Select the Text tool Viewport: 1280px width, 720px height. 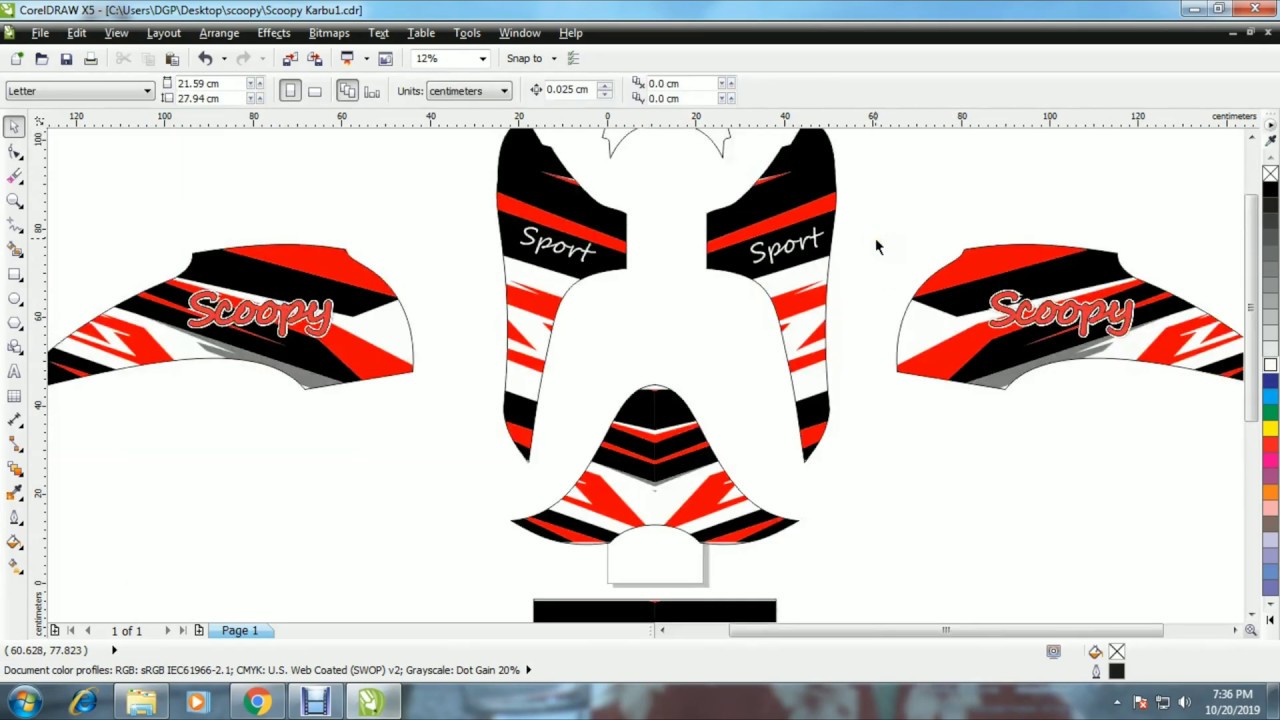click(14, 372)
